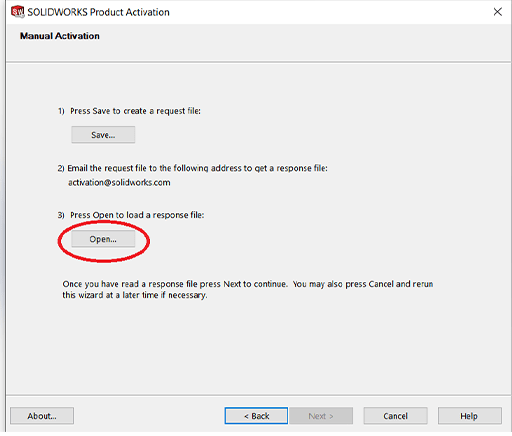Cancel the activation wizard
The width and height of the screenshot is (512, 436).
(x=395, y=416)
